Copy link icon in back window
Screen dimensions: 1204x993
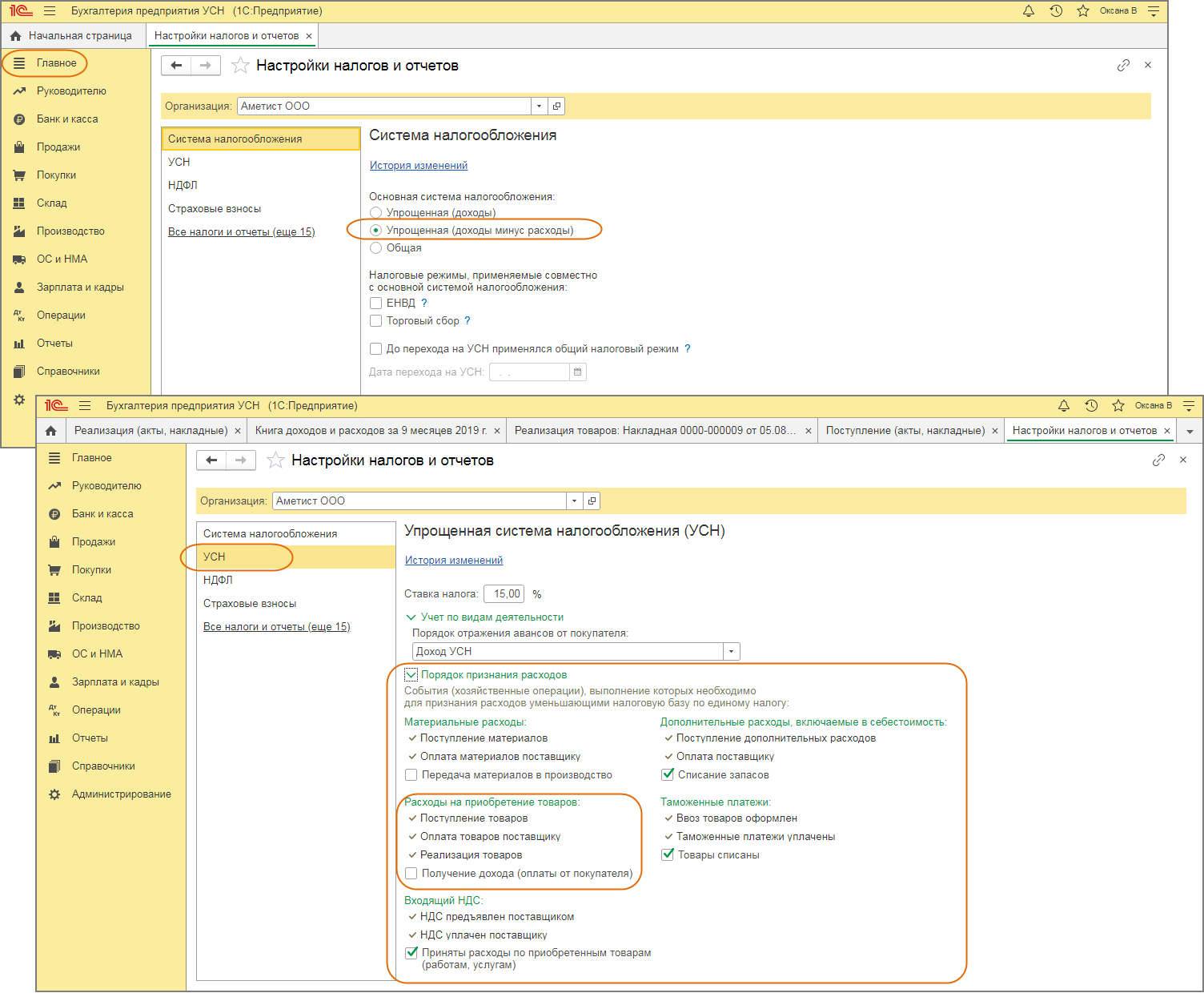click(x=1123, y=65)
